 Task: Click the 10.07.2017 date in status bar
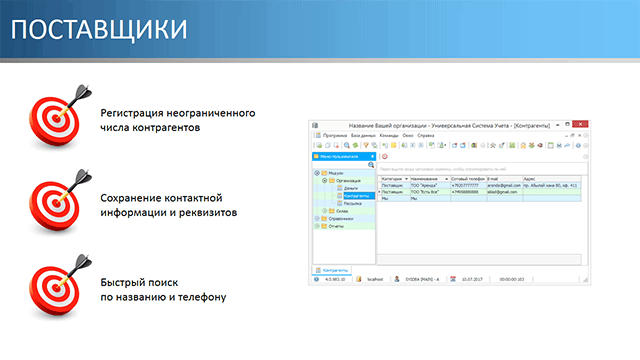coord(472,279)
